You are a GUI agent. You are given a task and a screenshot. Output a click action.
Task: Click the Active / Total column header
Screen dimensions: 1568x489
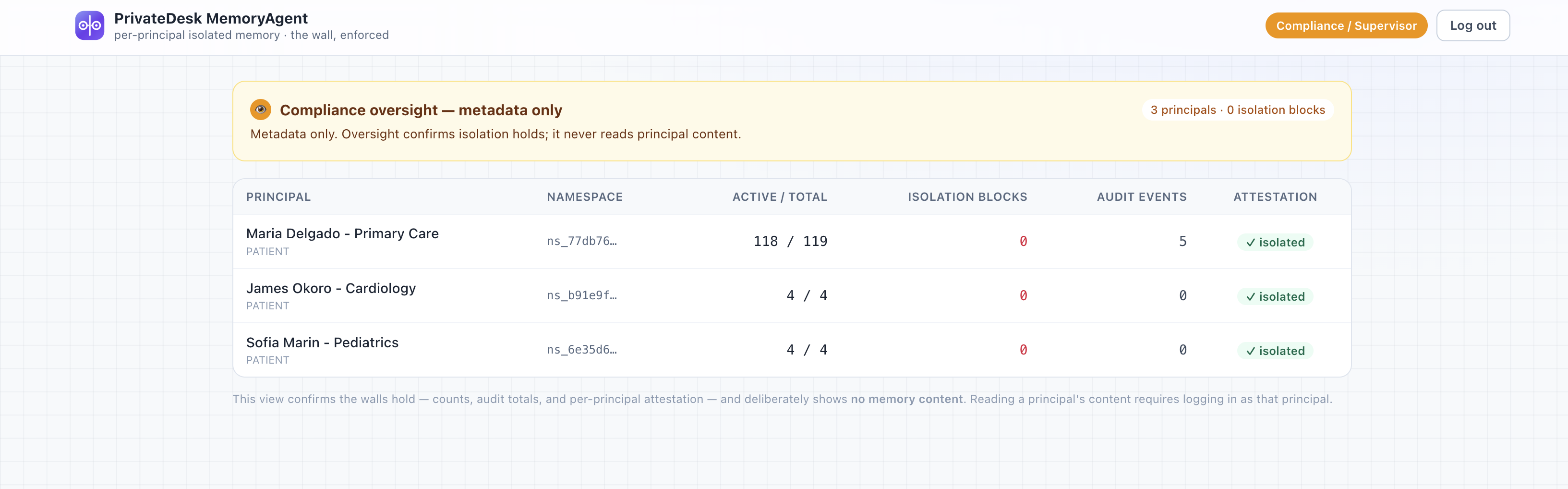click(780, 196)
